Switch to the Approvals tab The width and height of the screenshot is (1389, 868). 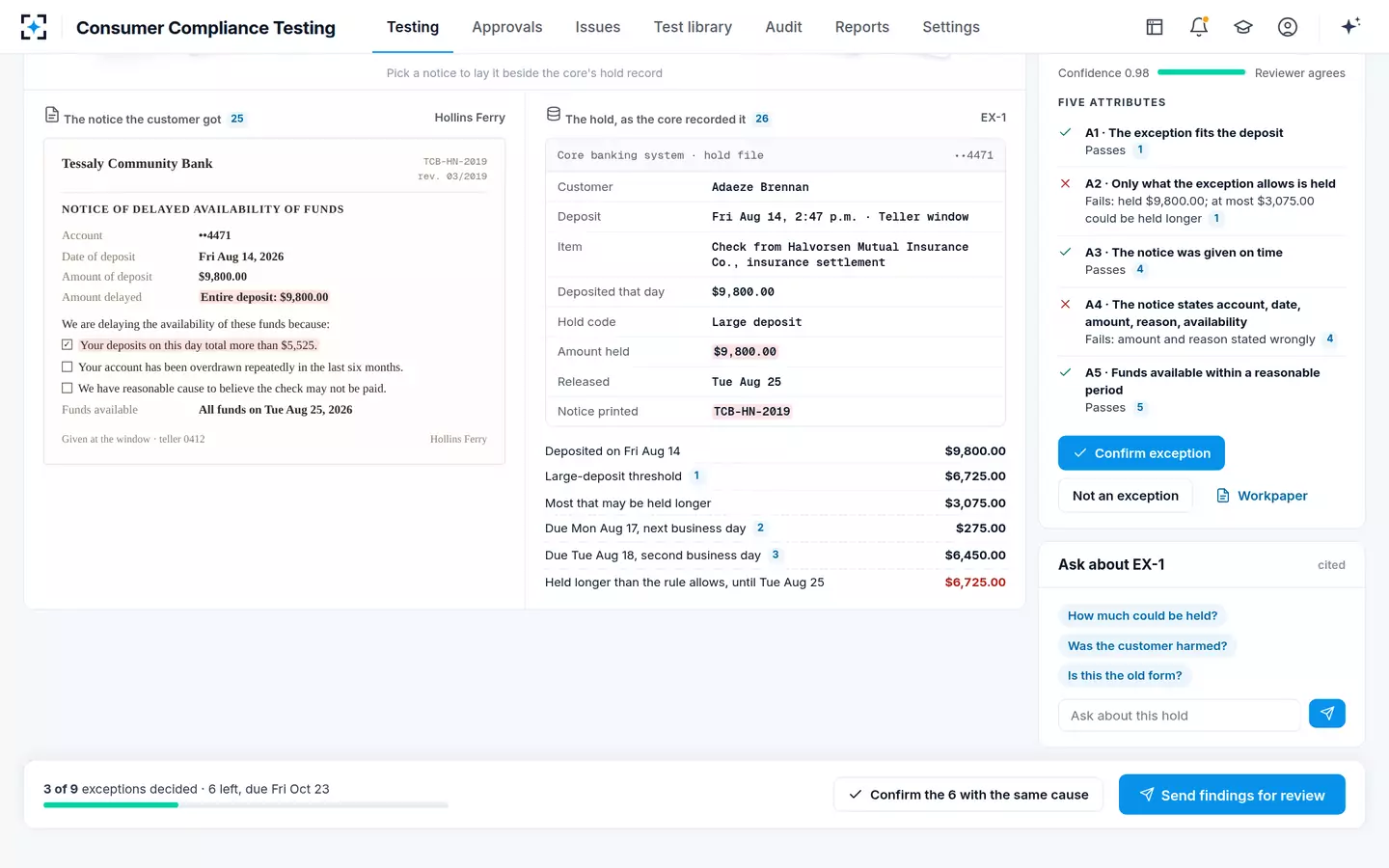coord(507,27)
